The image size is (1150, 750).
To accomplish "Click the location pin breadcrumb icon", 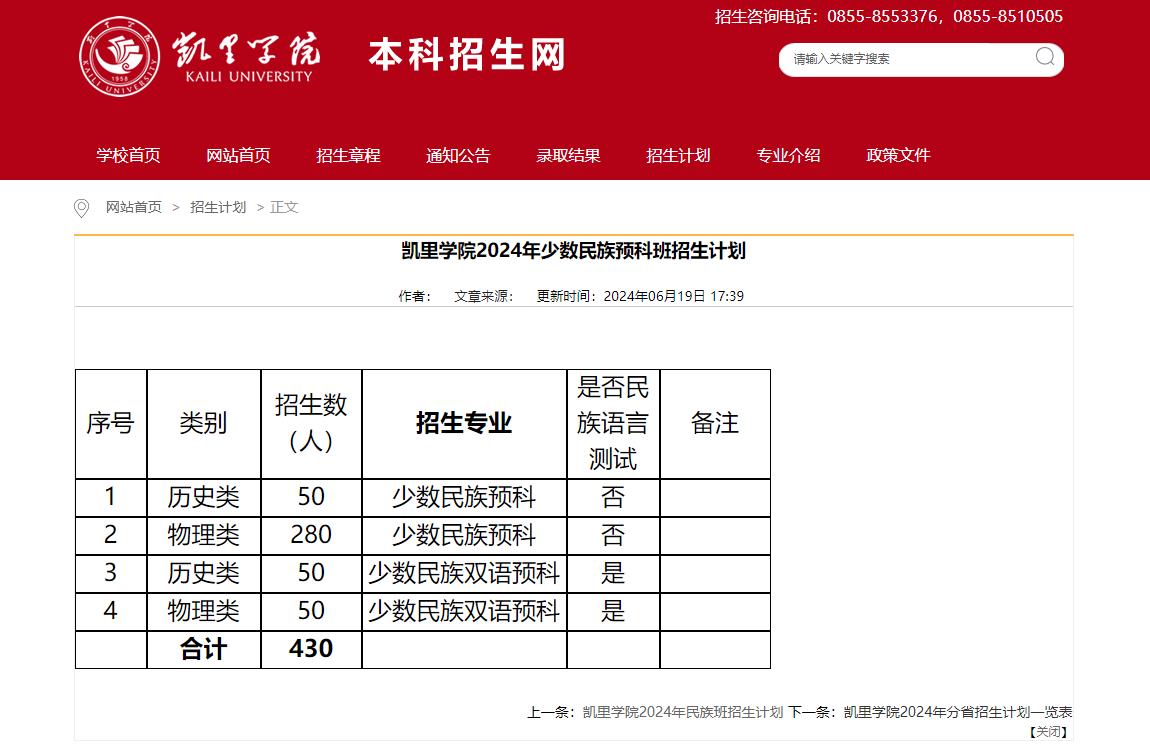I will [x=81, y=208].
